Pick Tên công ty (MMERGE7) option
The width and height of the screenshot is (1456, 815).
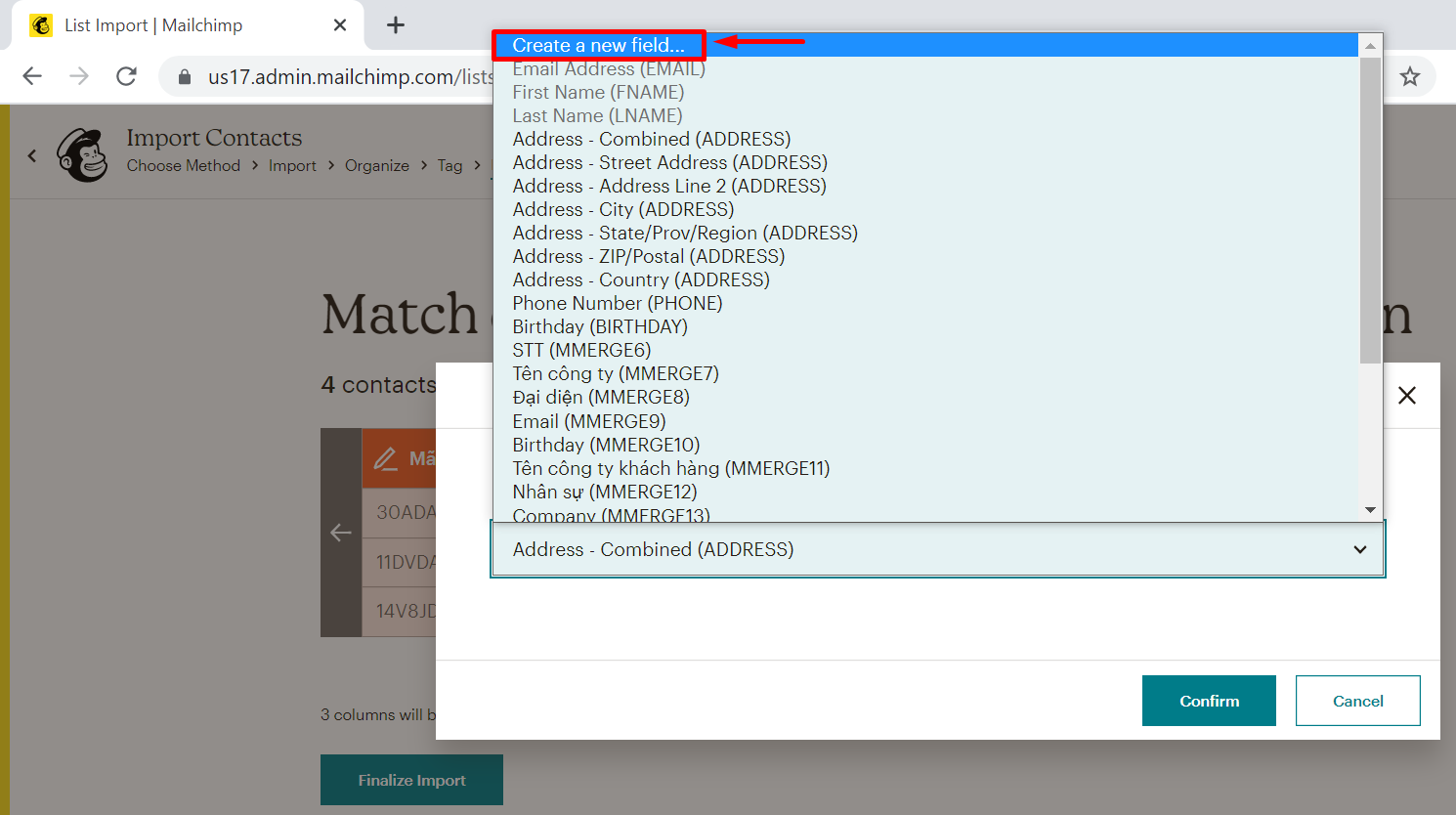615,373
